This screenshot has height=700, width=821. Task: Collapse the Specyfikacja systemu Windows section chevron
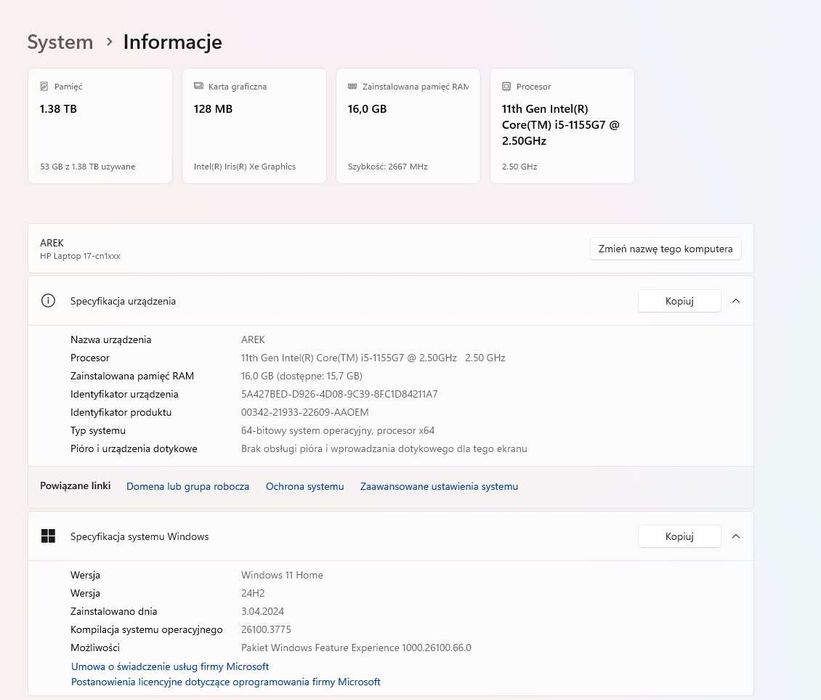coord(736,537)
